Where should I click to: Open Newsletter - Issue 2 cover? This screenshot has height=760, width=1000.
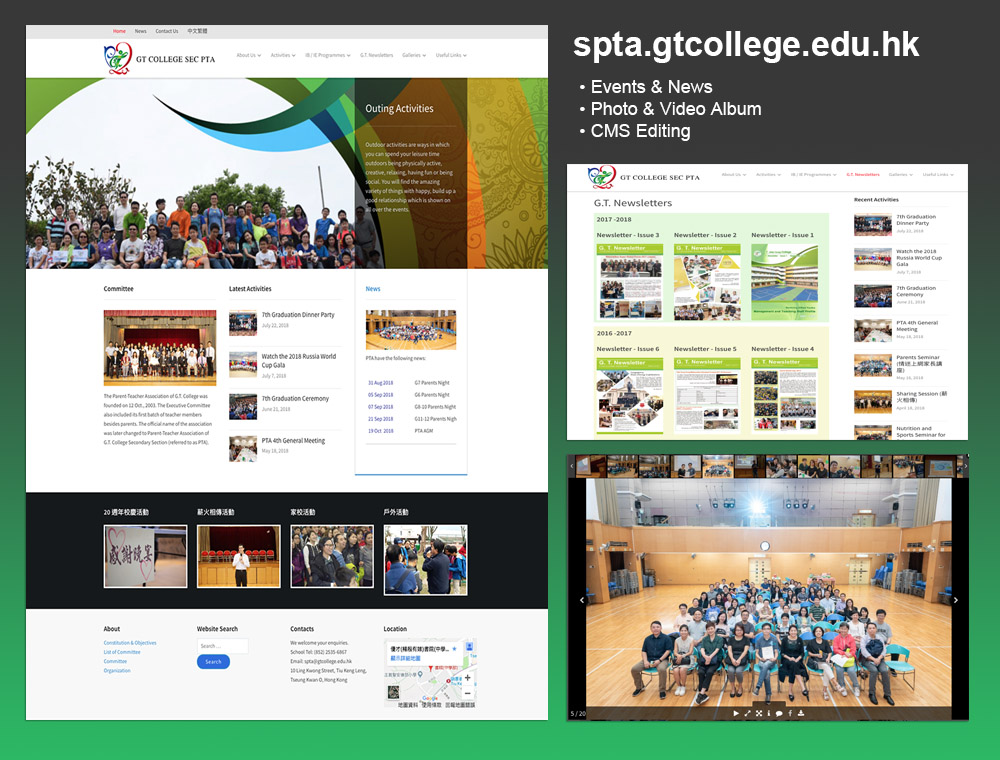click(707, 281)
